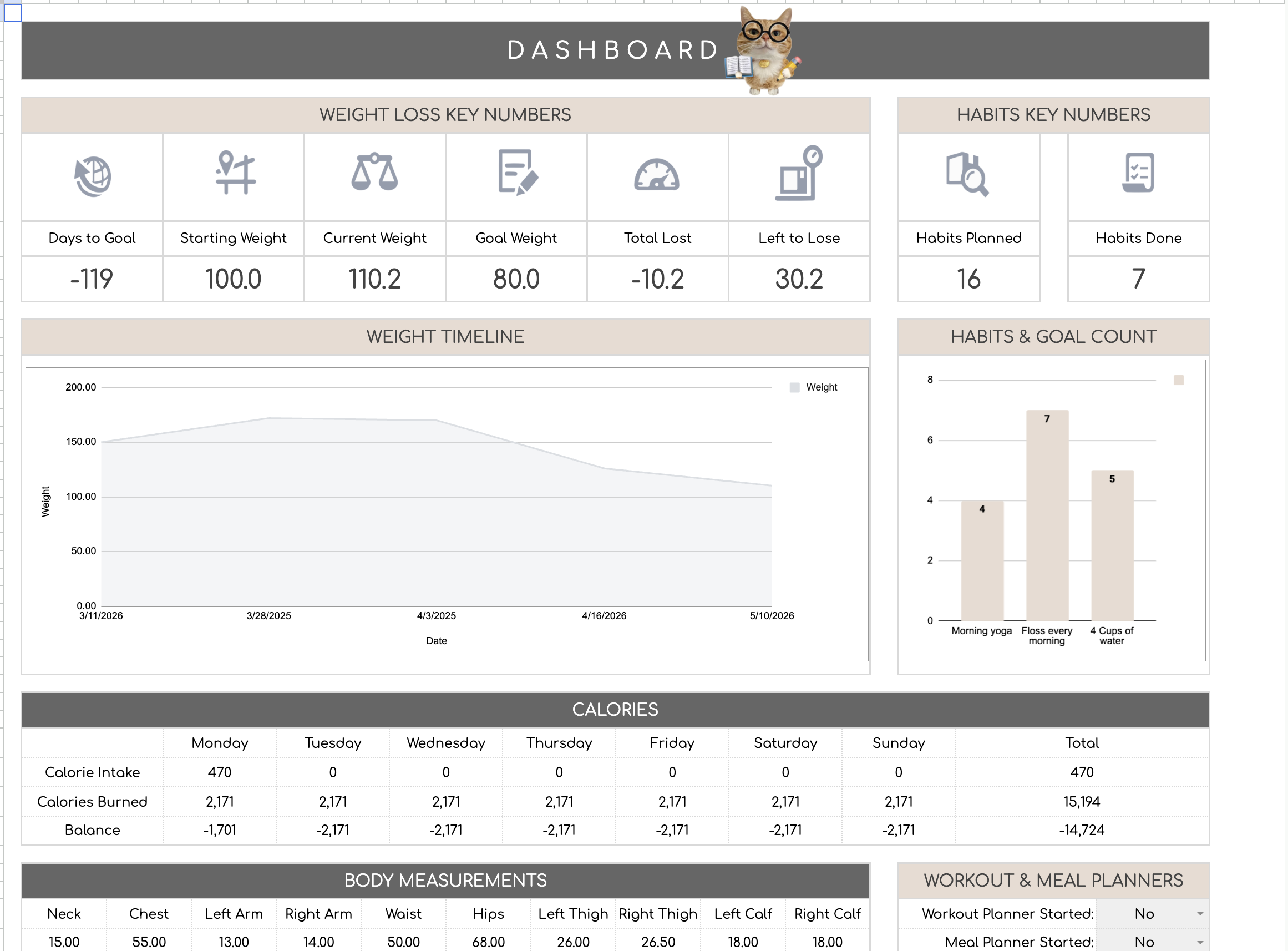Screen dimensions: 1288x951
Task: Click the globe icon above Days to Goal
Action: (x=93, y=176)
